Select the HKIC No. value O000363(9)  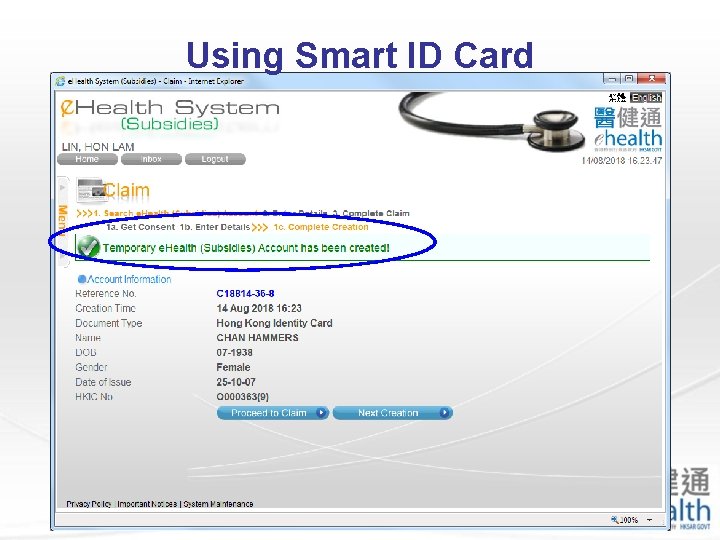(242, 397)
